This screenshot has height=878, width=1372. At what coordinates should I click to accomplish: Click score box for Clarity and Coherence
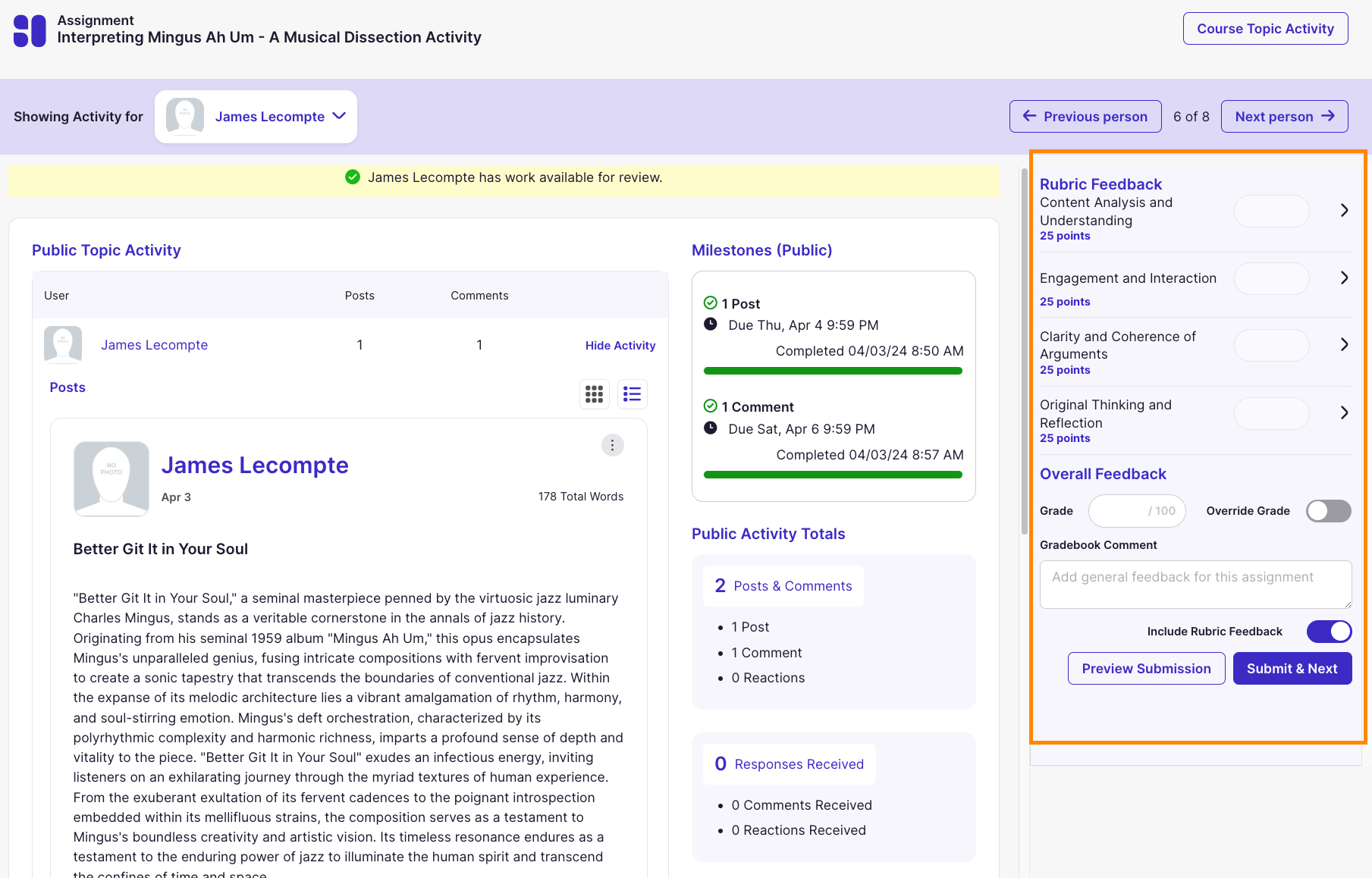[x=1271, y=345]
